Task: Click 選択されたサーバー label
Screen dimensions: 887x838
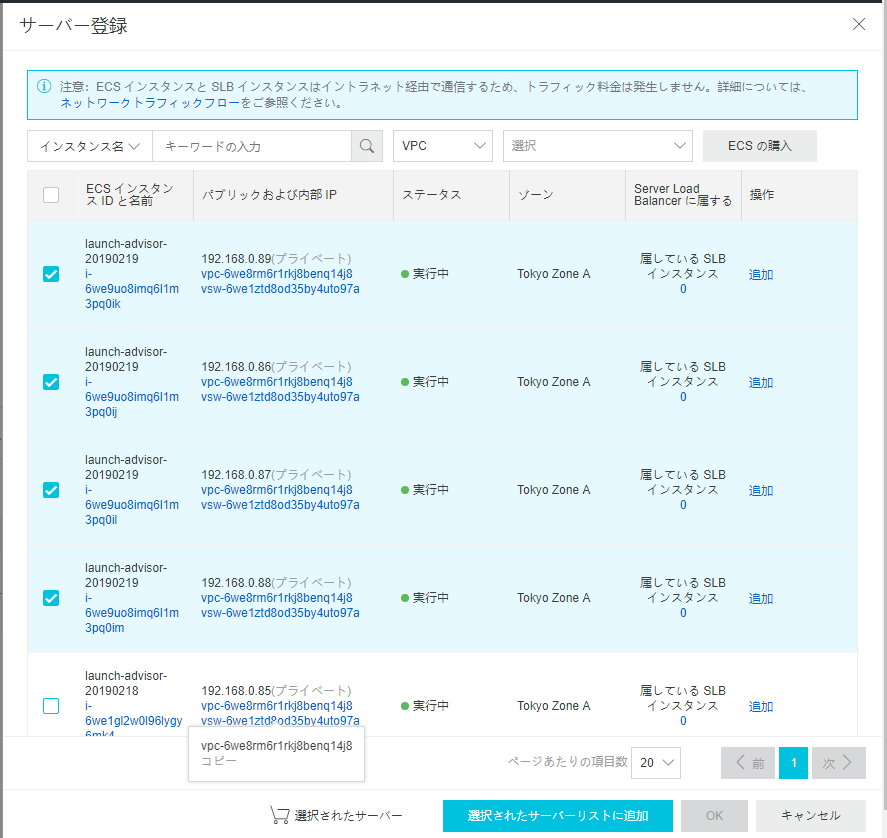Action: point(348,815)
